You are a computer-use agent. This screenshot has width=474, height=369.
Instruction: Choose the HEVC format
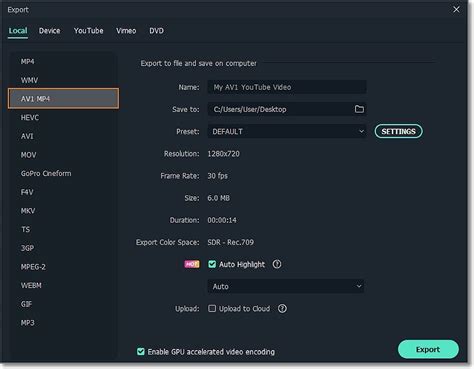click(30, 117)
